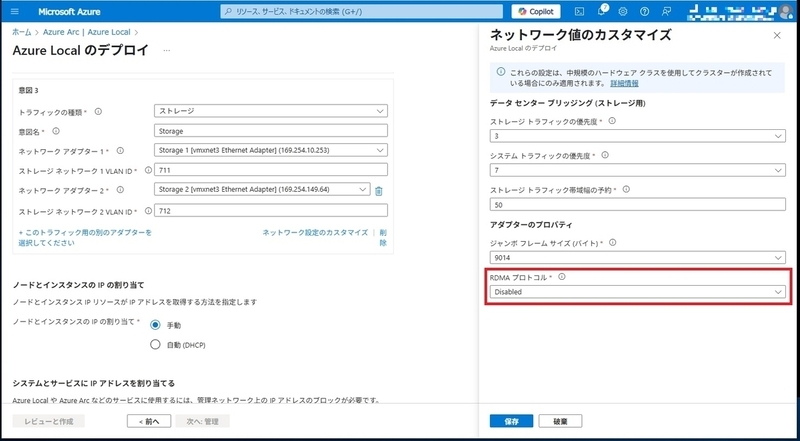The image size is (800, 441).
Task: Open the Storage 1 adapter dropdown
Action: pyautogui.click(x=270, y=150)
